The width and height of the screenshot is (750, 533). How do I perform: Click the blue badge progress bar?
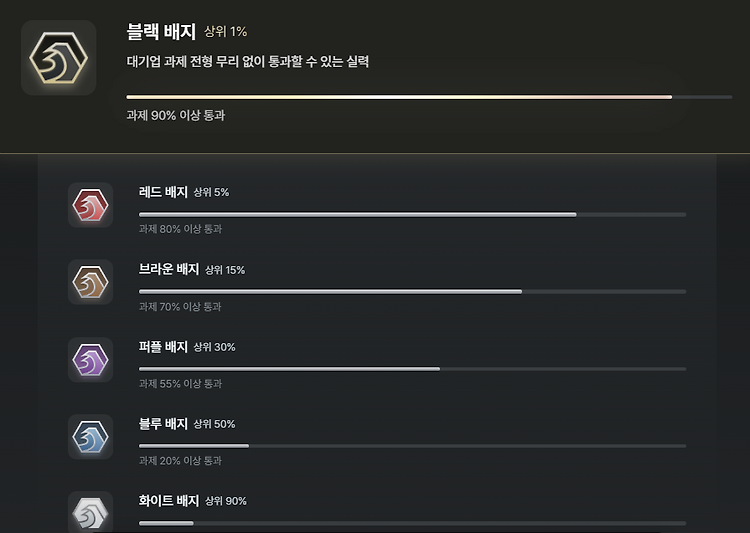pyautogui.click(x=412, y=446)
